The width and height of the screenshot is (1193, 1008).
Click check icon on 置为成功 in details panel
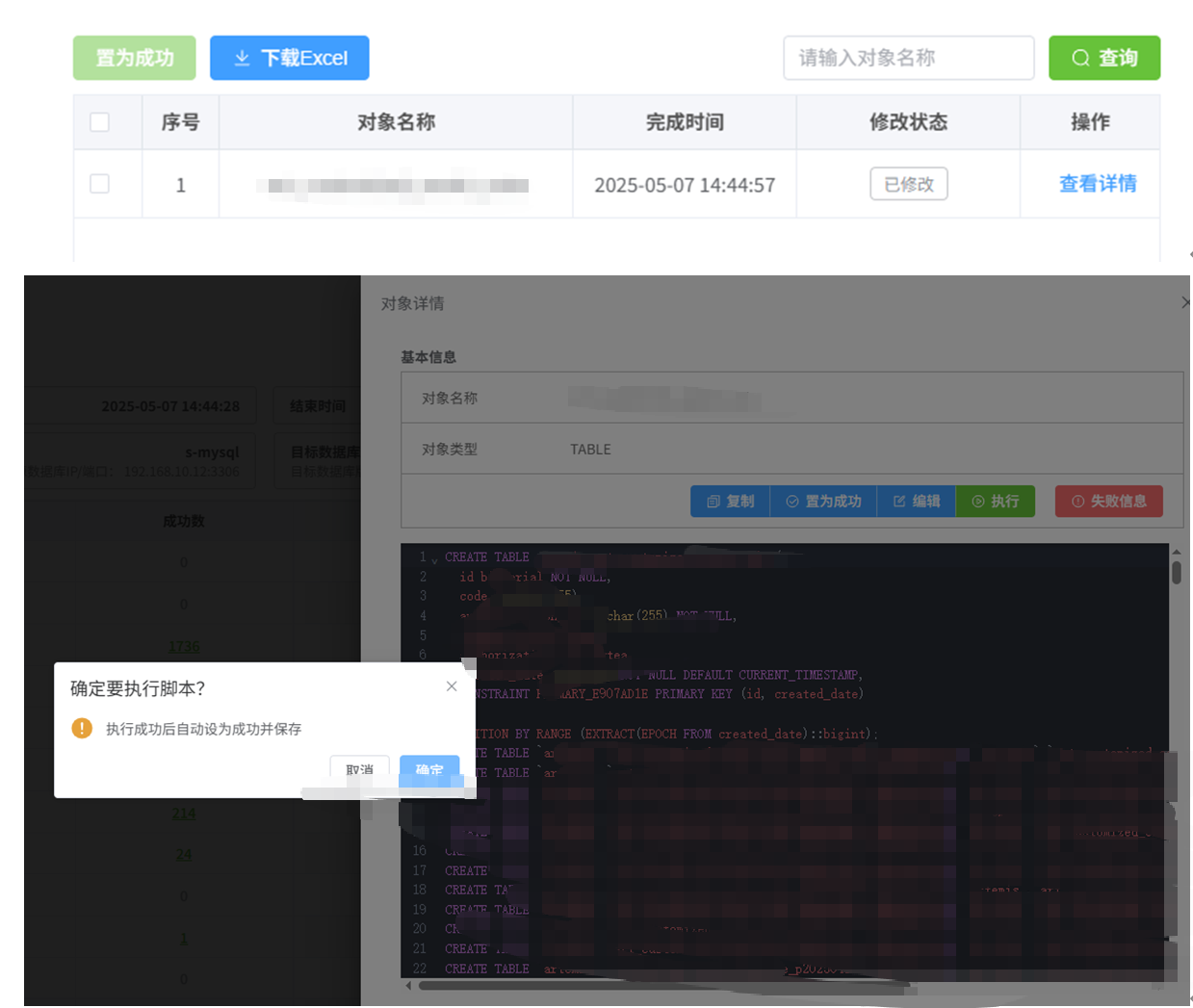tap(792, 502)
